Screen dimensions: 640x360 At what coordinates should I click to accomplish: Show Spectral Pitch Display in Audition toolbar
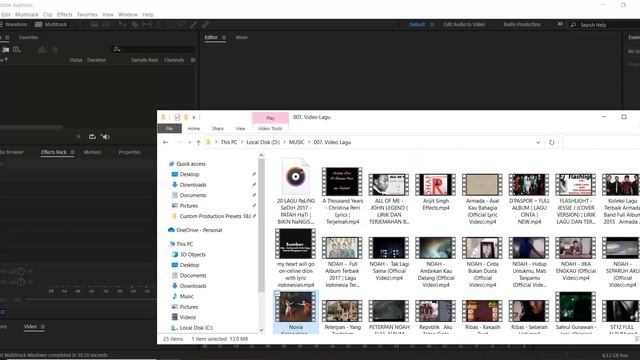(x=106, y=24)
